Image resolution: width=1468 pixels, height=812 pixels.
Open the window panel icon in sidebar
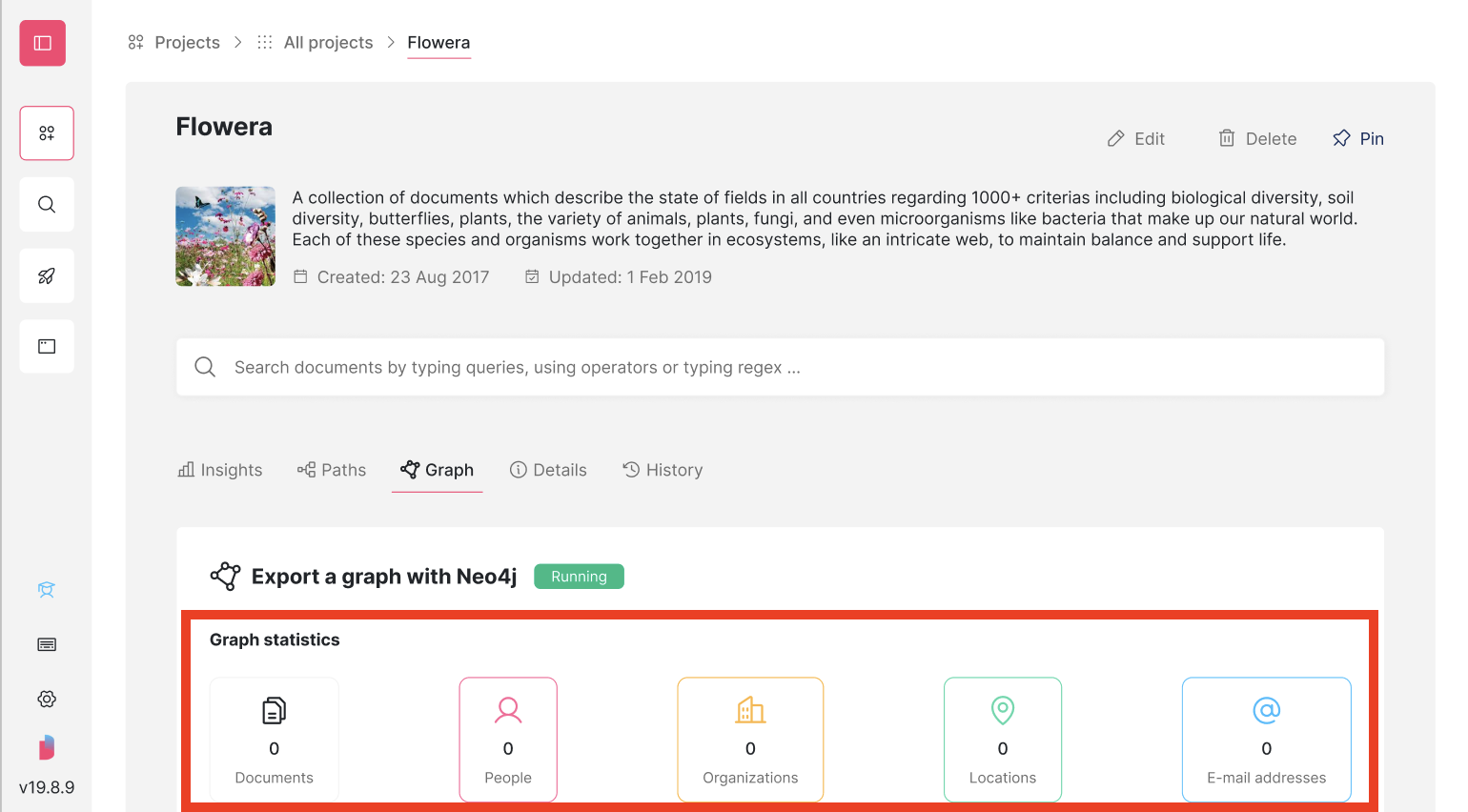(46, 346)
